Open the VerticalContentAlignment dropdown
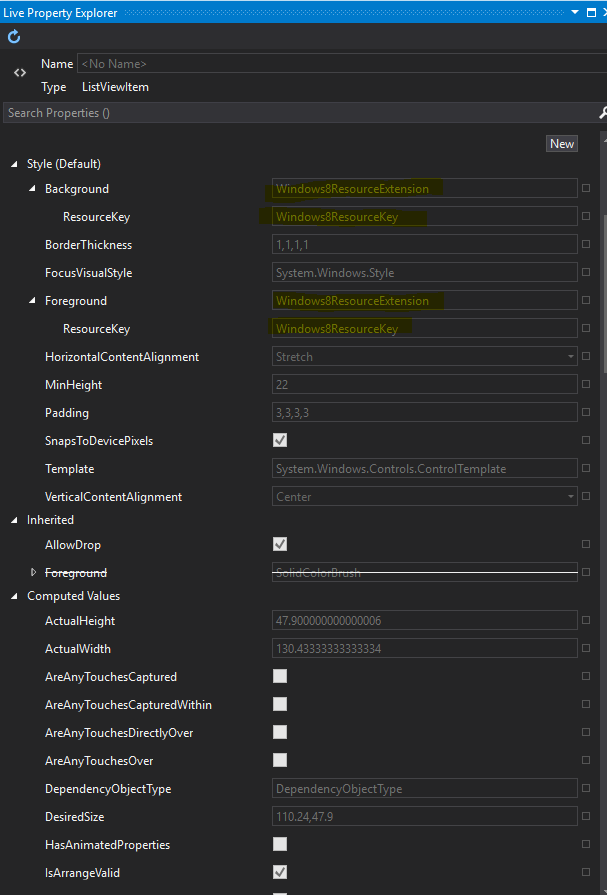 click(x=571, y=496)
